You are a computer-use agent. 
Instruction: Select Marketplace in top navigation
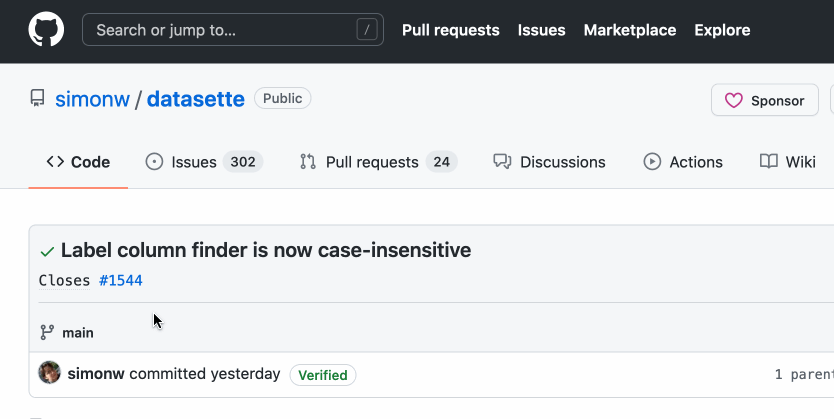[x=630, y=30]
